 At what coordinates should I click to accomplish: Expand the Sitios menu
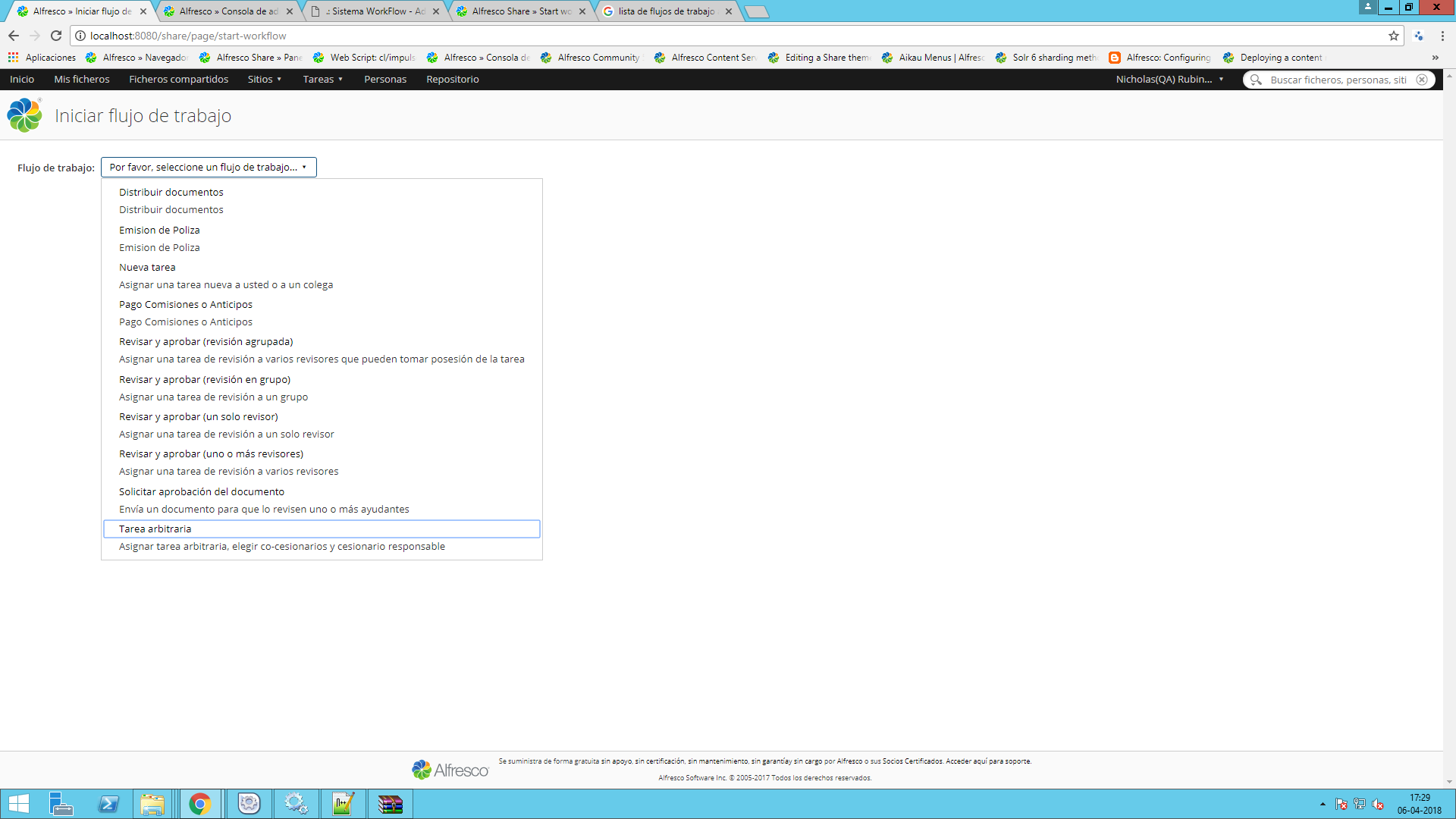click(x=265, y=79)
